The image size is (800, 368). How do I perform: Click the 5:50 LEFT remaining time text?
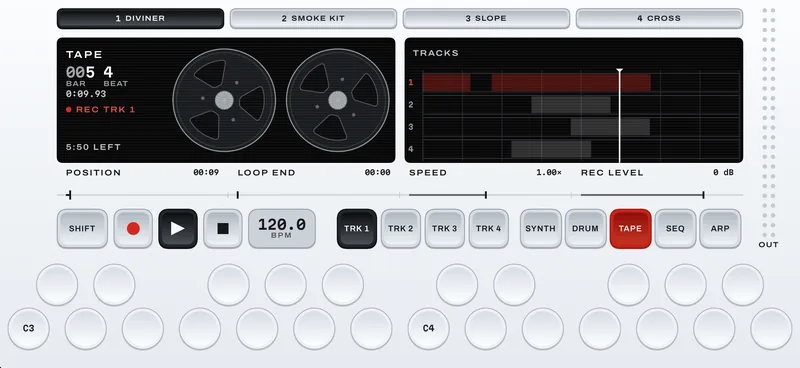tap(93, 147)
